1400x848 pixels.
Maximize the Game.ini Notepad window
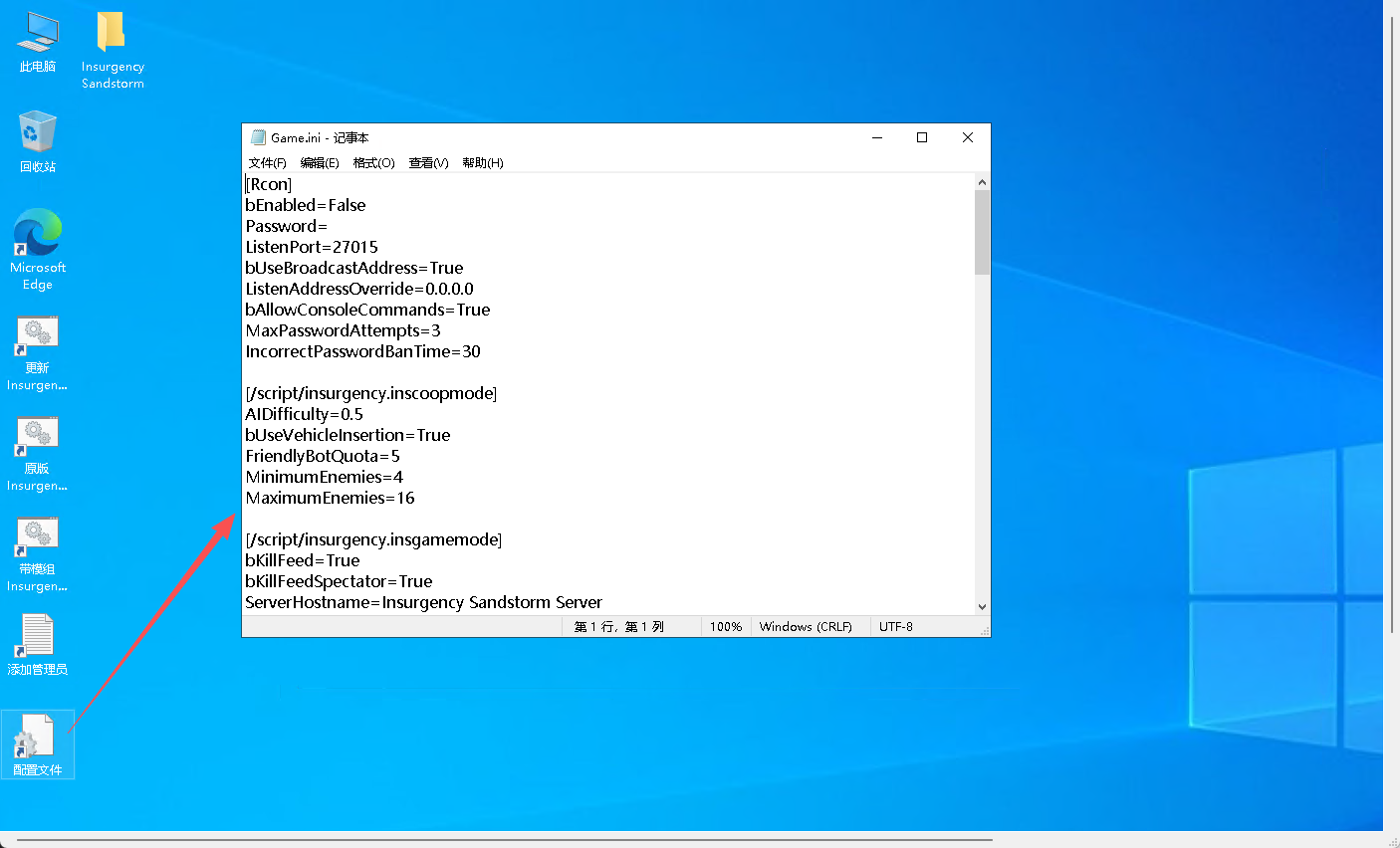922,137
